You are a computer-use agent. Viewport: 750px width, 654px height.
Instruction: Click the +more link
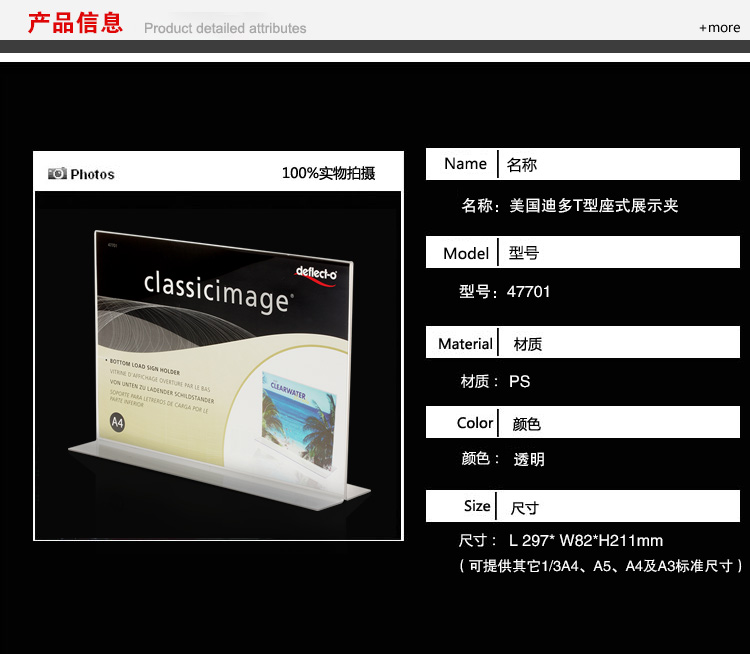point(719,28)
